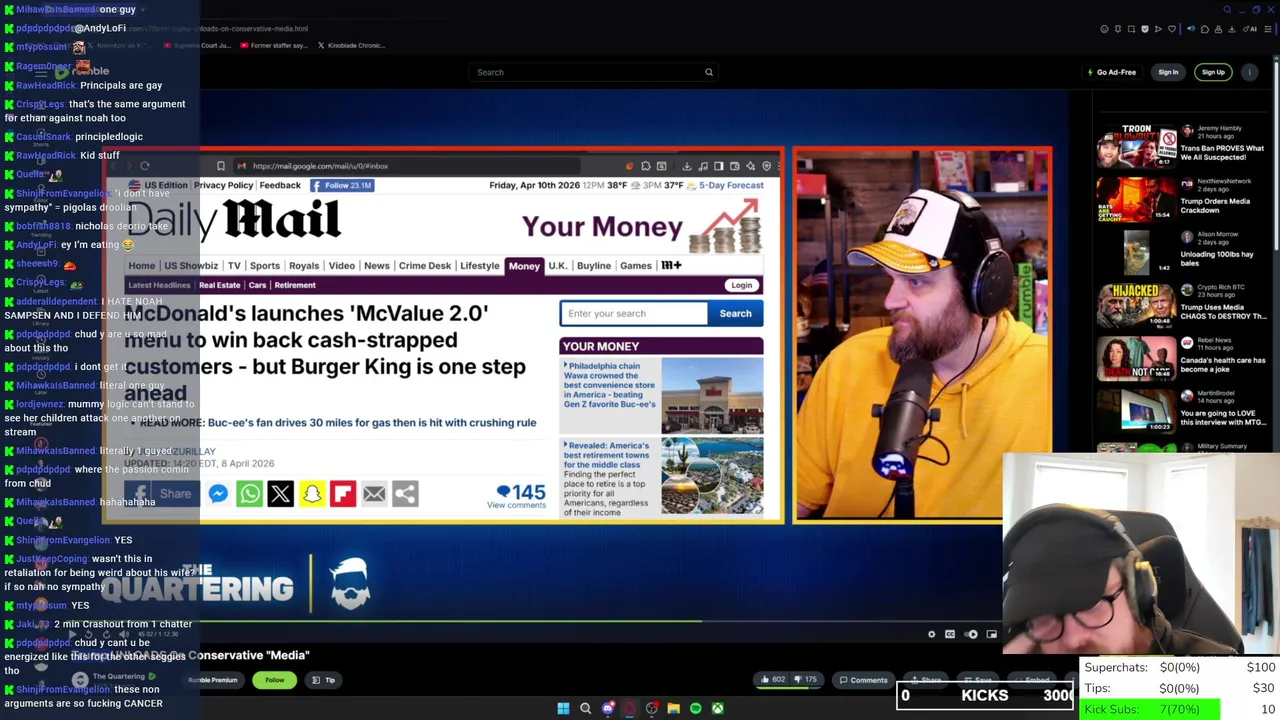The width and height of the screenshot is (1280, 720).
Task: Open the Privacy Policy link
Action: [224, 185]
